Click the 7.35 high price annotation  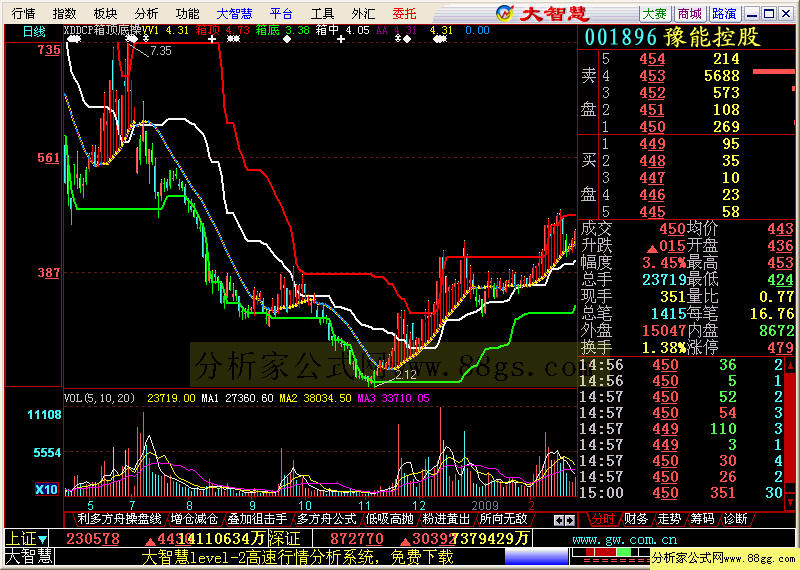point(161,51)
